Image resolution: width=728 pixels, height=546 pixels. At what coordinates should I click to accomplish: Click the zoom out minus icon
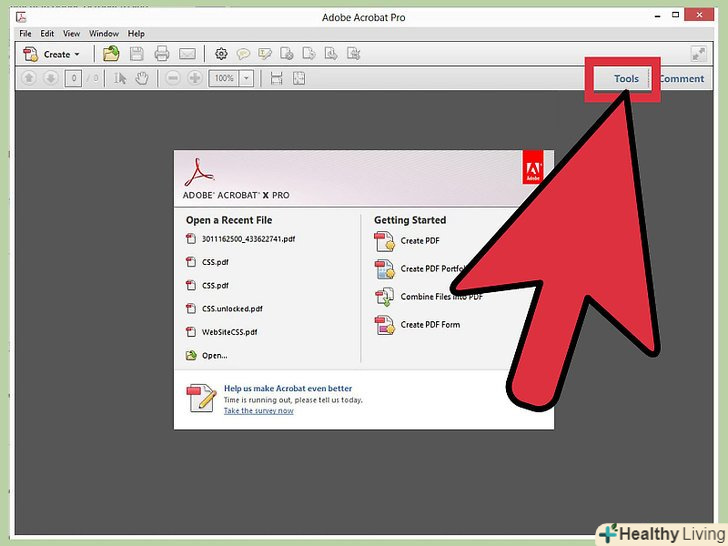(173, 78)
